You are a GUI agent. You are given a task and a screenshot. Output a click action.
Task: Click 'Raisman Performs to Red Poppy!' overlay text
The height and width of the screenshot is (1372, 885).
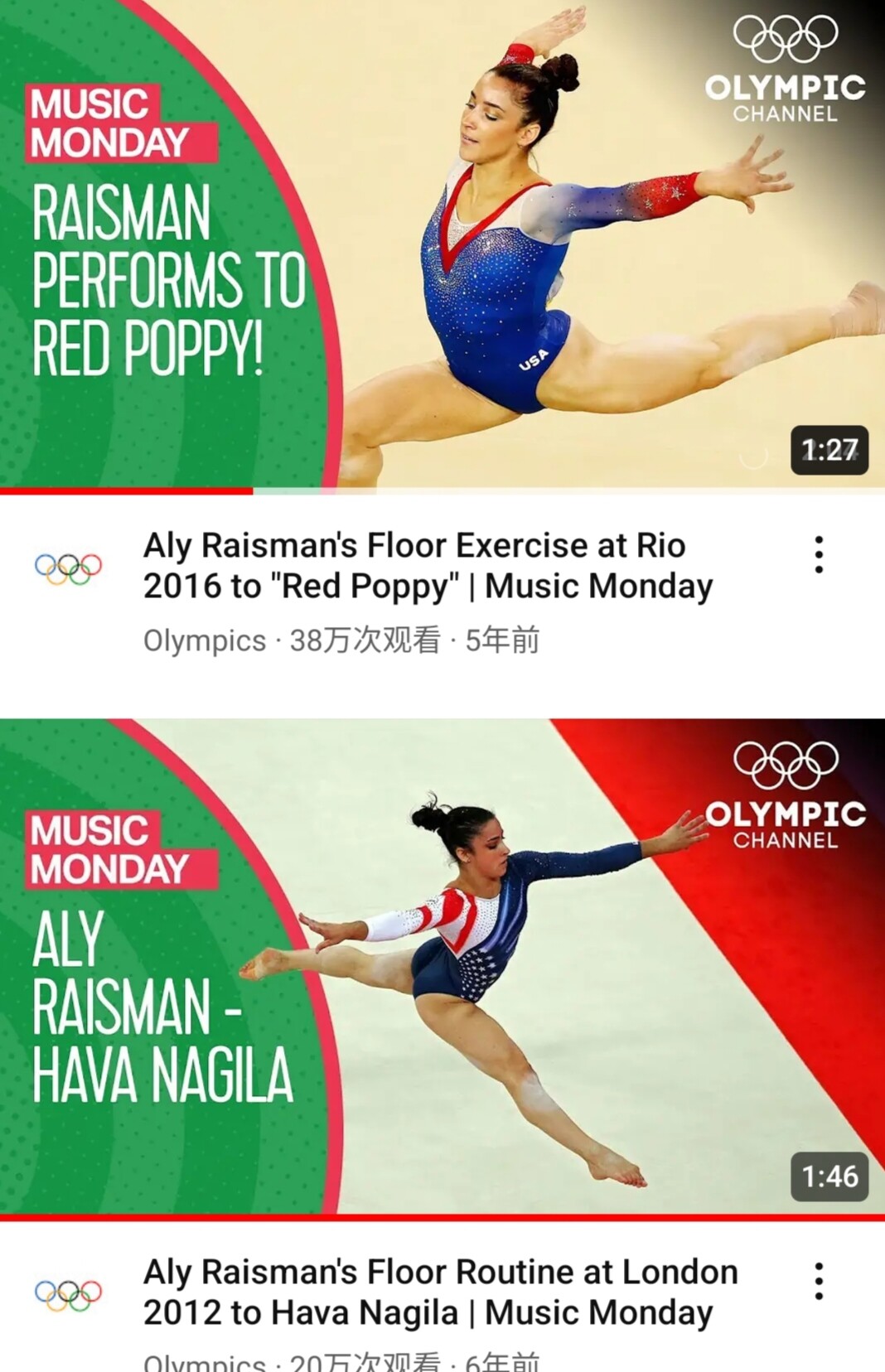[x=169, y=280]
